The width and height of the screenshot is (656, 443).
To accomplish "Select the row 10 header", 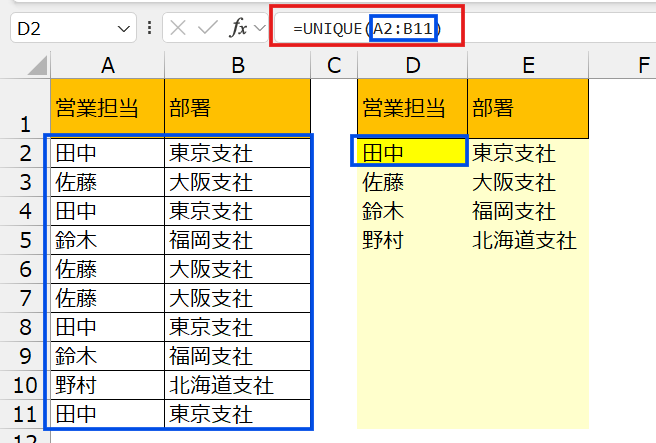I will pyautogui.click(x=24, y=385).
